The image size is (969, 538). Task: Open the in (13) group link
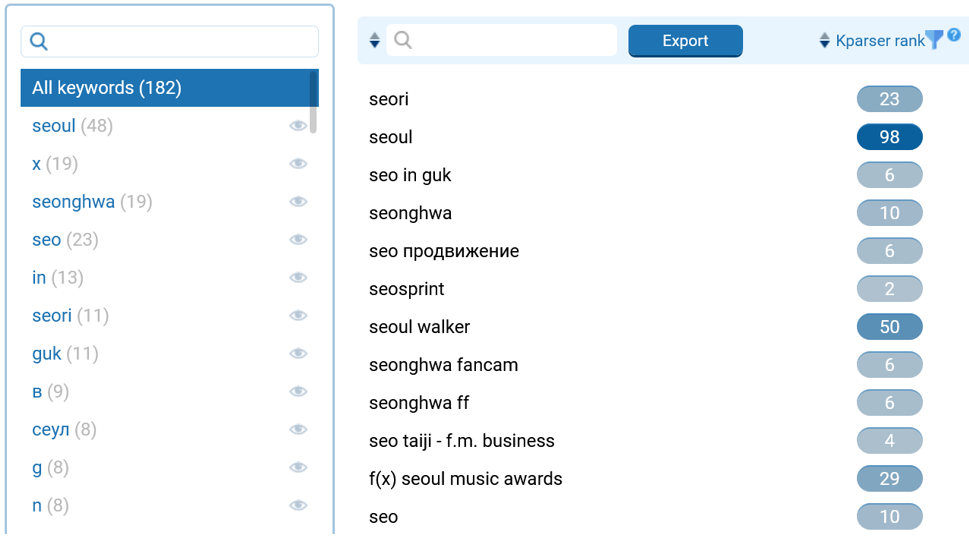(39, 278)
